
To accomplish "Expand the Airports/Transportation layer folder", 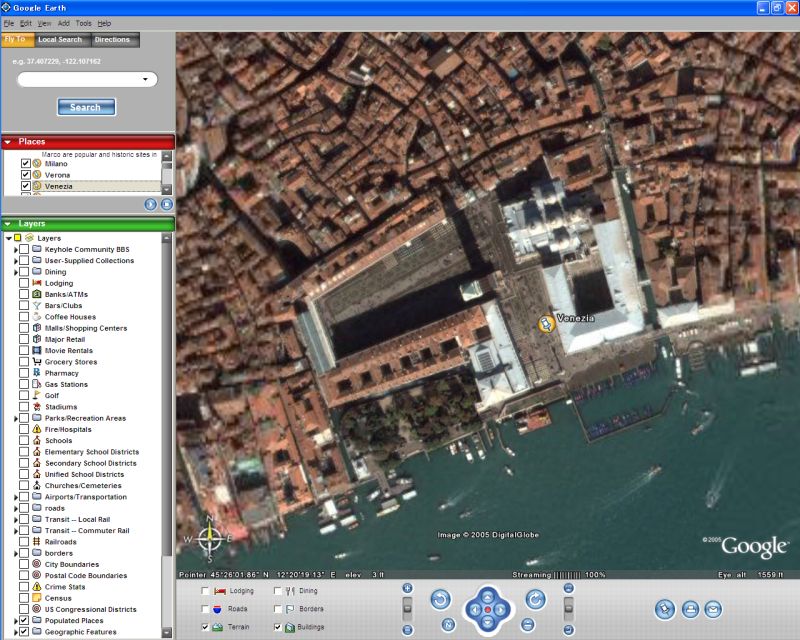I will [16, 497].
